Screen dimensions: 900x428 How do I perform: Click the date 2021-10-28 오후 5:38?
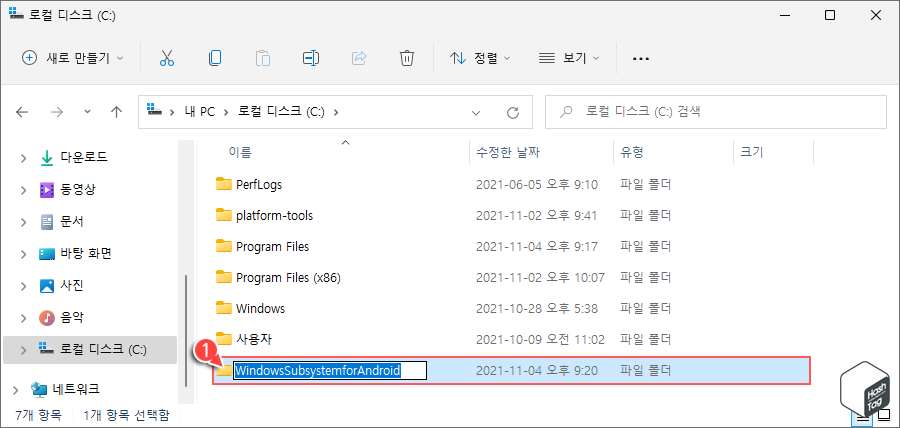[x=537, y=309]
